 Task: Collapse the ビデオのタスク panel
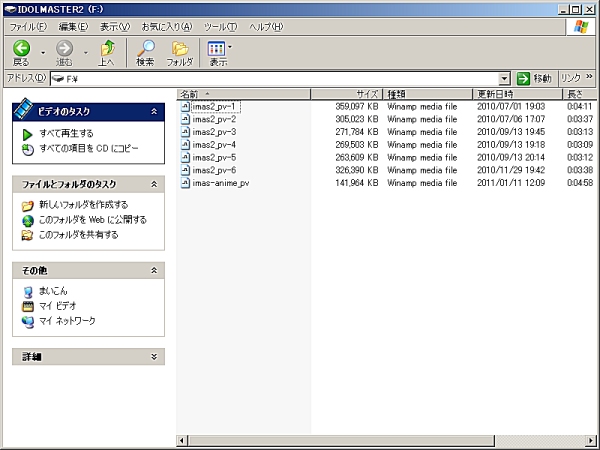154,111
